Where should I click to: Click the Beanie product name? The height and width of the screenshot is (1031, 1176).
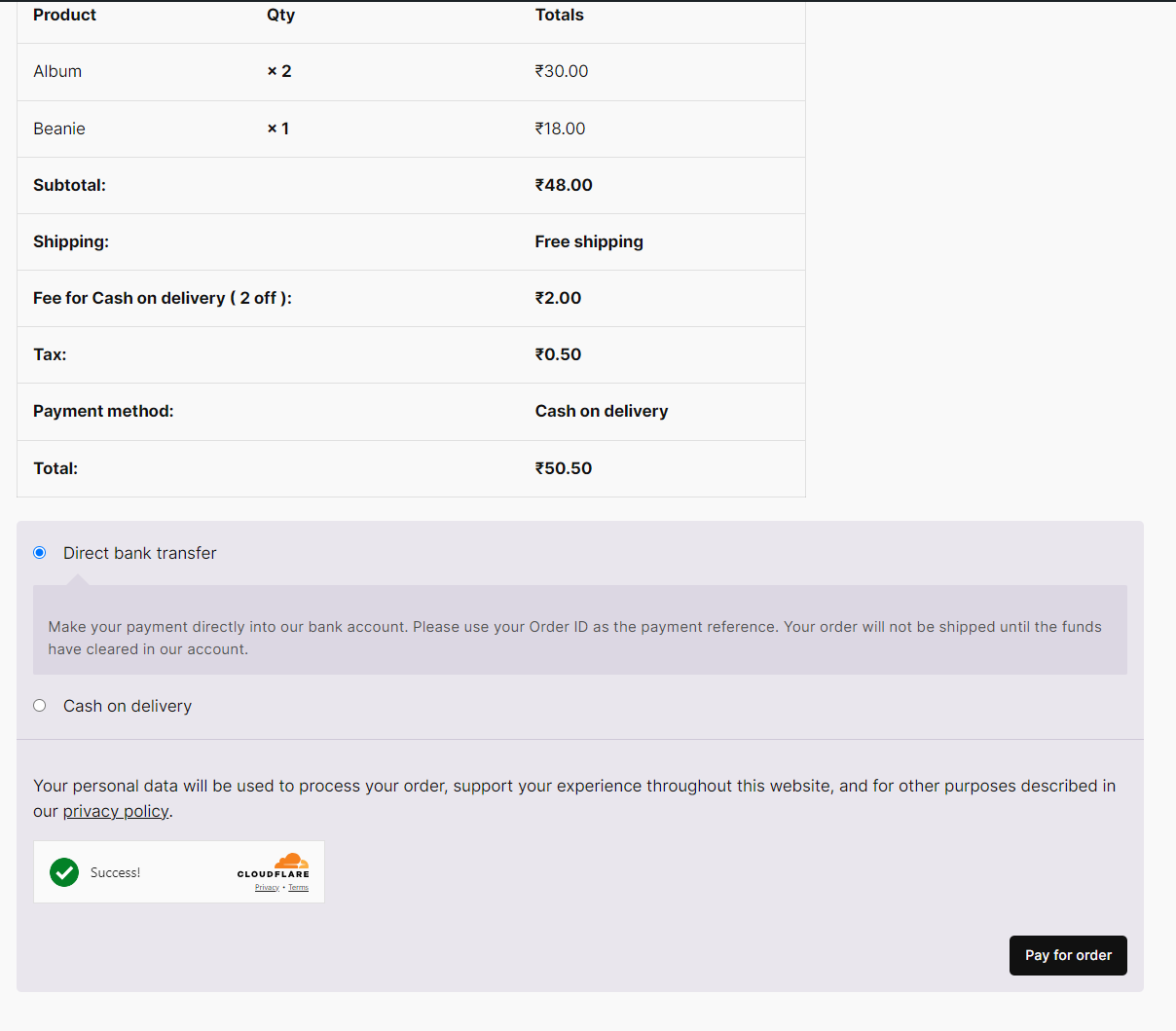[x=59, y=129]
